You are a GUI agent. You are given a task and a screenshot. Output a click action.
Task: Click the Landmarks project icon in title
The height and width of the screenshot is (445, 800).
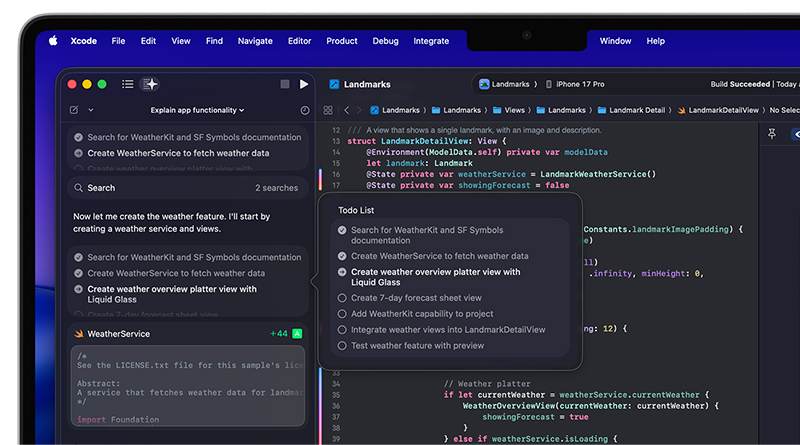[x=334, y=84]
